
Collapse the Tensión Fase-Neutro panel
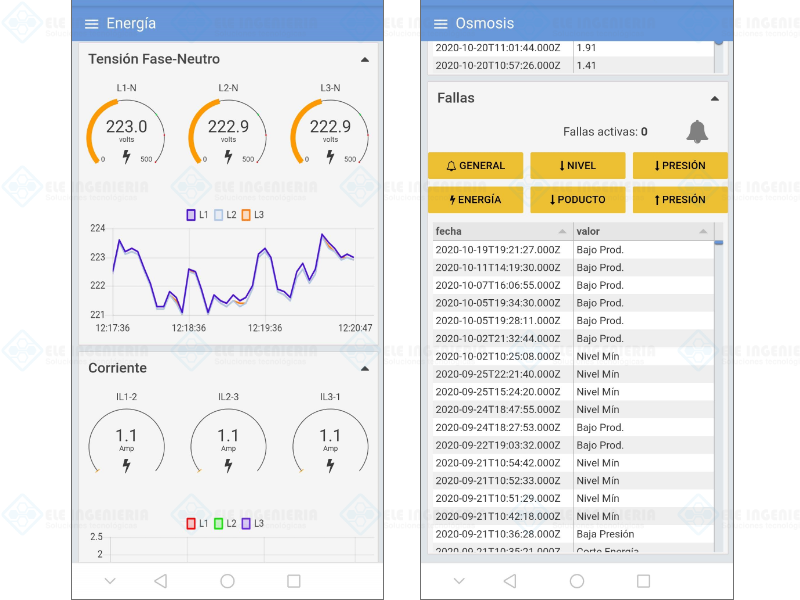tap(364, 60)
